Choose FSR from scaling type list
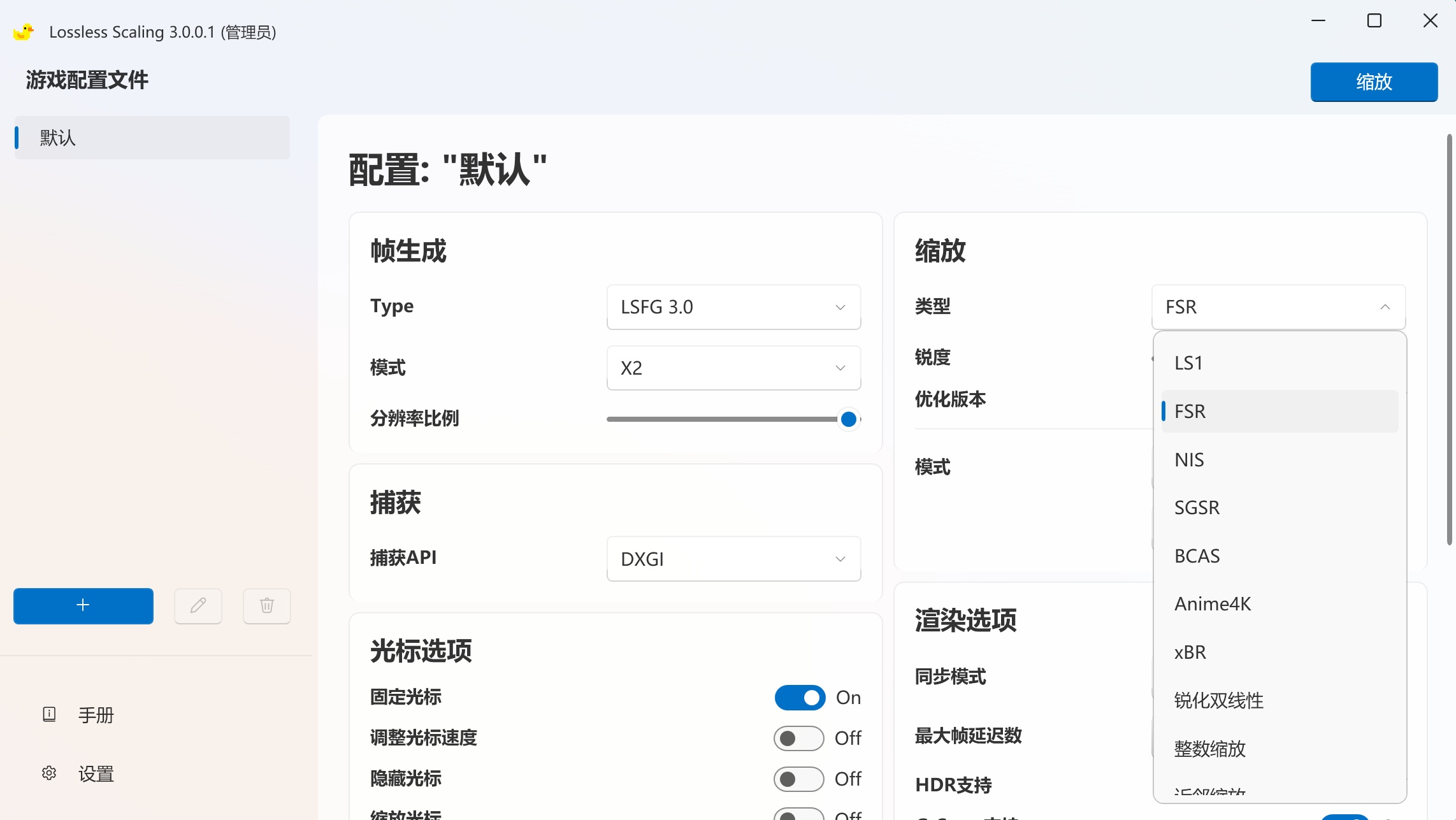Image resolution: width=1456 pixels, height=820 pixels. (x=1279, y=412)
